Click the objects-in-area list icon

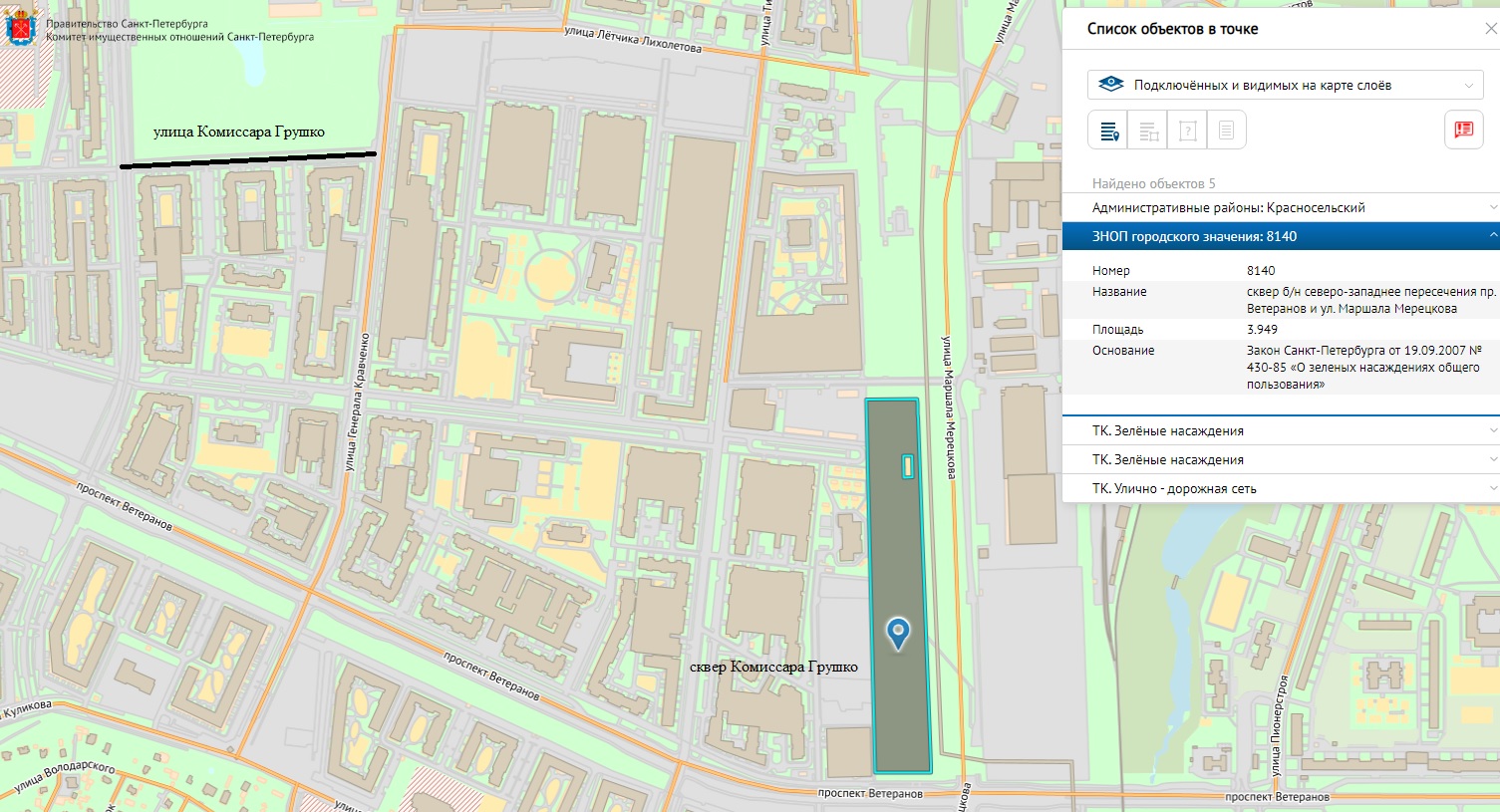[1147, 131]
